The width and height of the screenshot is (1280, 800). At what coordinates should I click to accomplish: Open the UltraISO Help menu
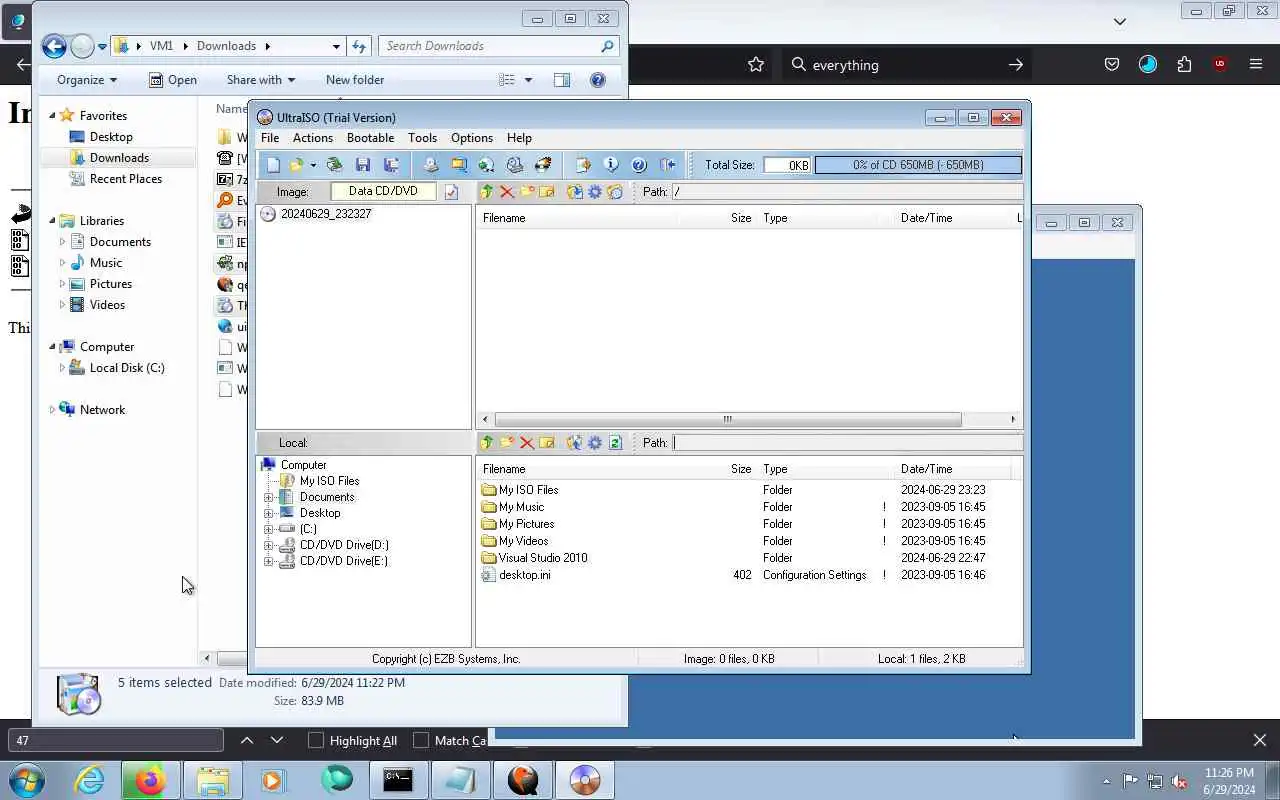point(519,138)
